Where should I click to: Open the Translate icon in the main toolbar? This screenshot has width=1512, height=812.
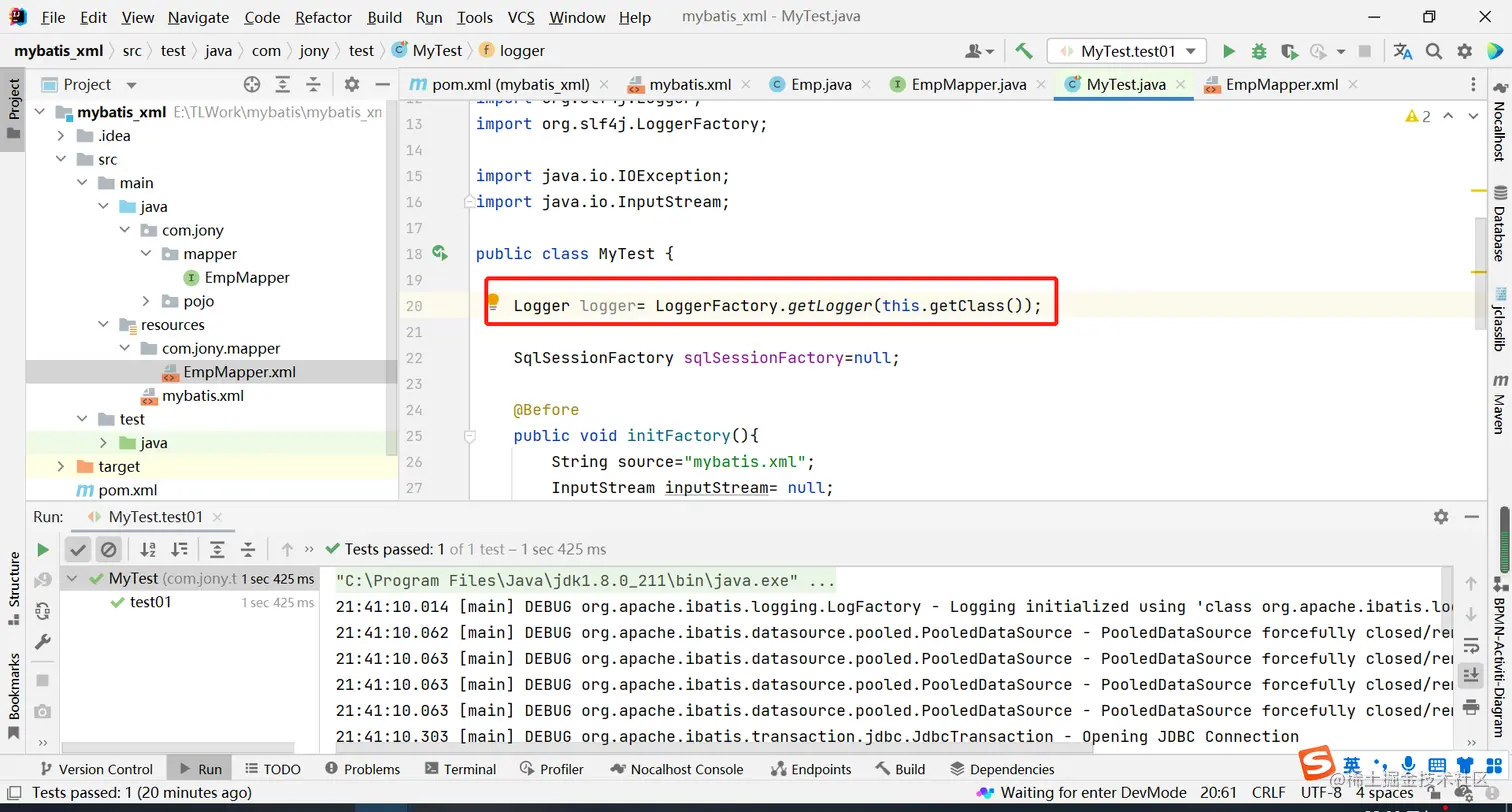[1403, 51]
